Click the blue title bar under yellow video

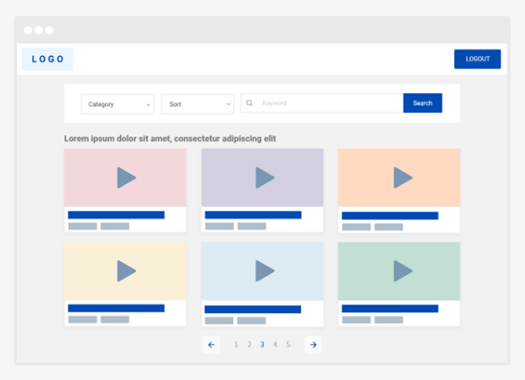[116, 308]
